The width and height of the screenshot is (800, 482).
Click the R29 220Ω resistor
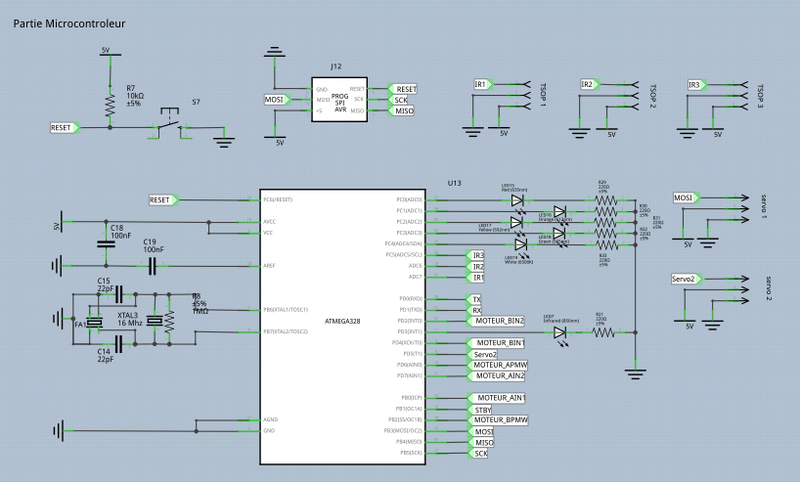(603, 200)
